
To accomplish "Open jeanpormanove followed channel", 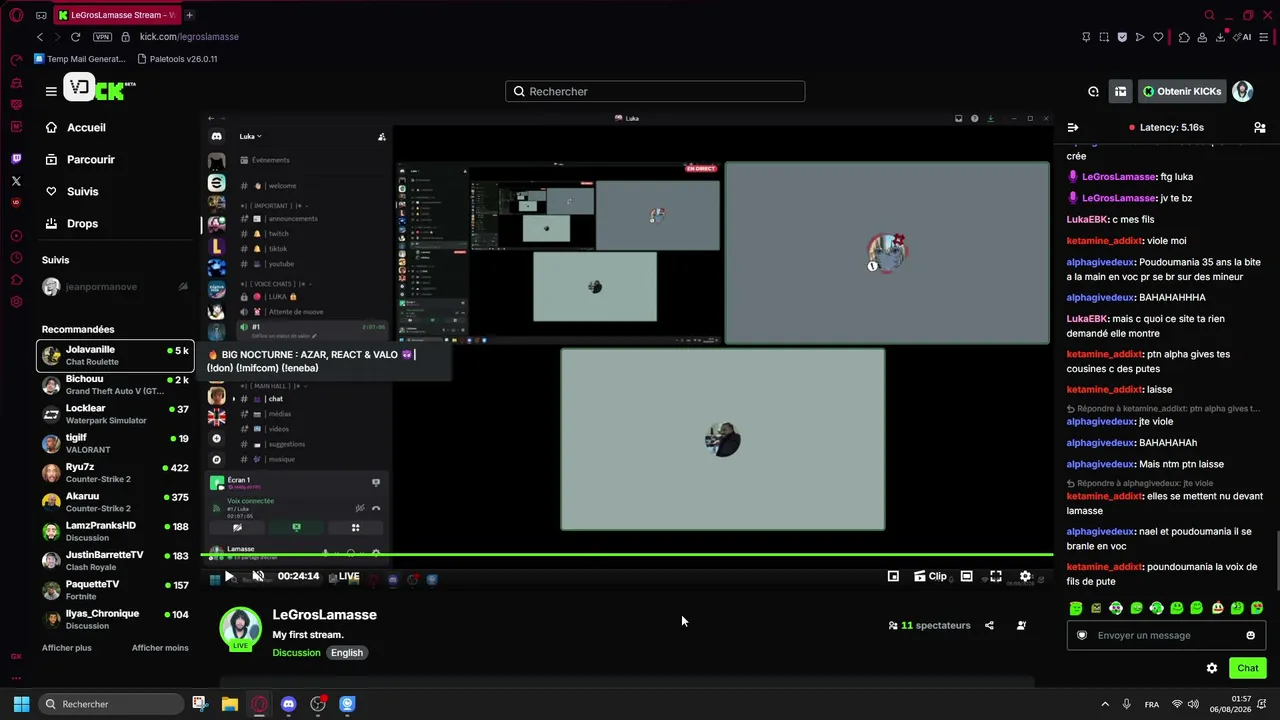I will click(115, 287).
